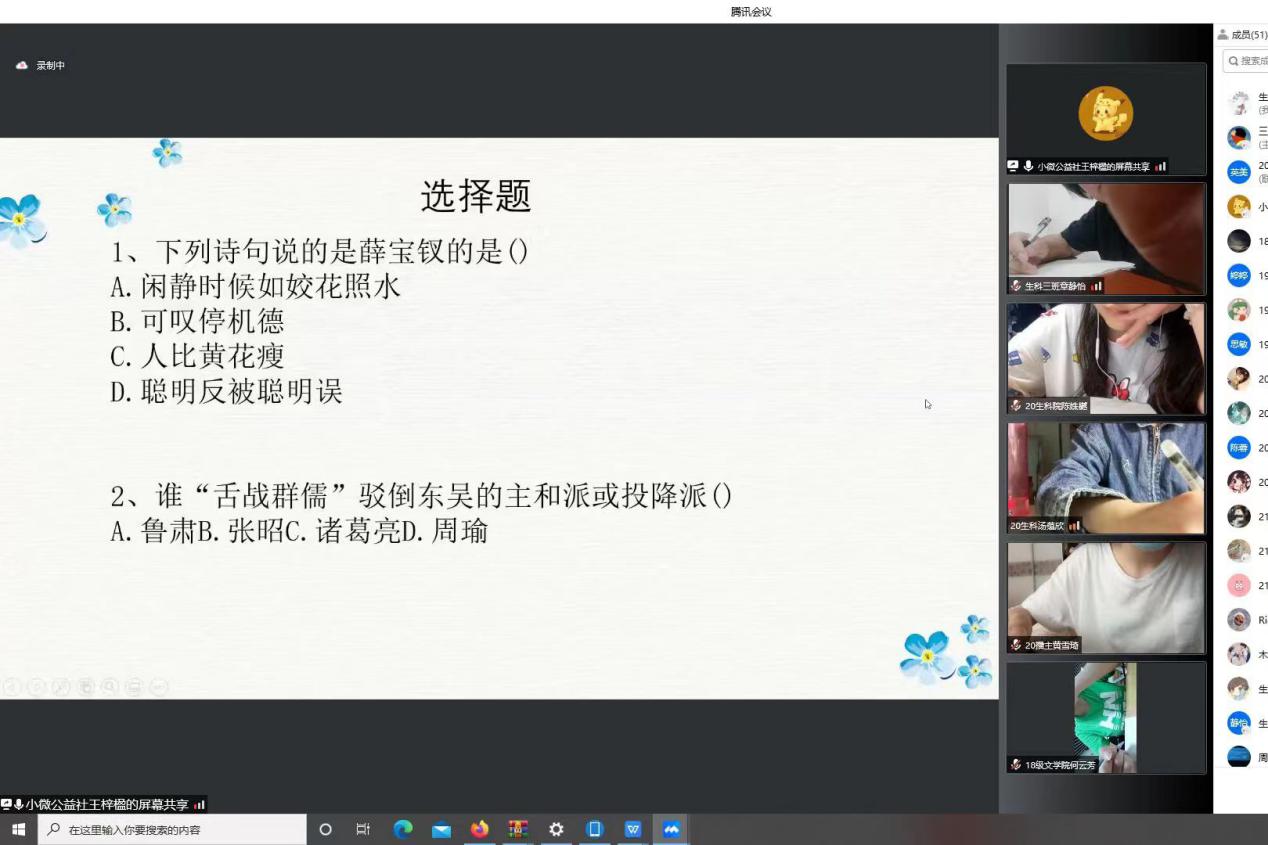Switch to Tencent Meeting taskbar icon
The image size is (1268, 845).
click(671, 830)
